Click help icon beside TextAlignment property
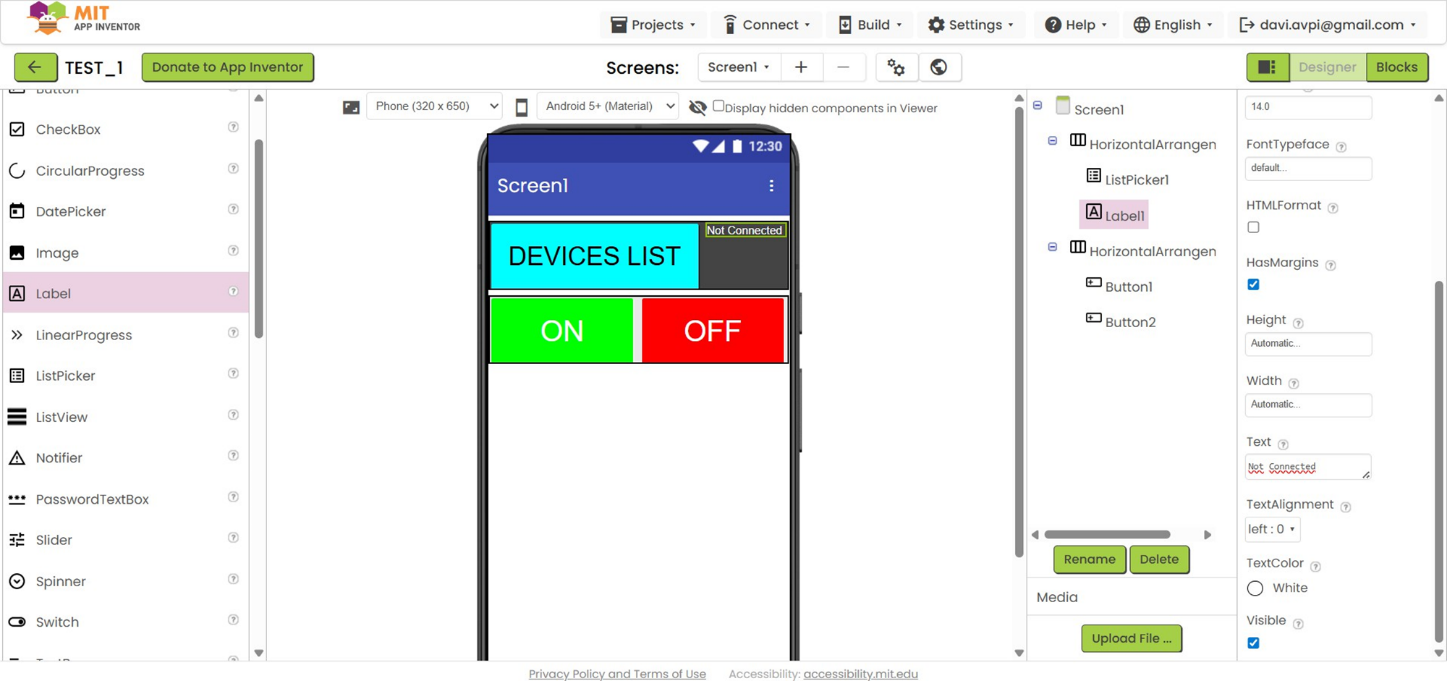The width and height of the screenshot is (1447, 681). click(x=1346, y=507)
